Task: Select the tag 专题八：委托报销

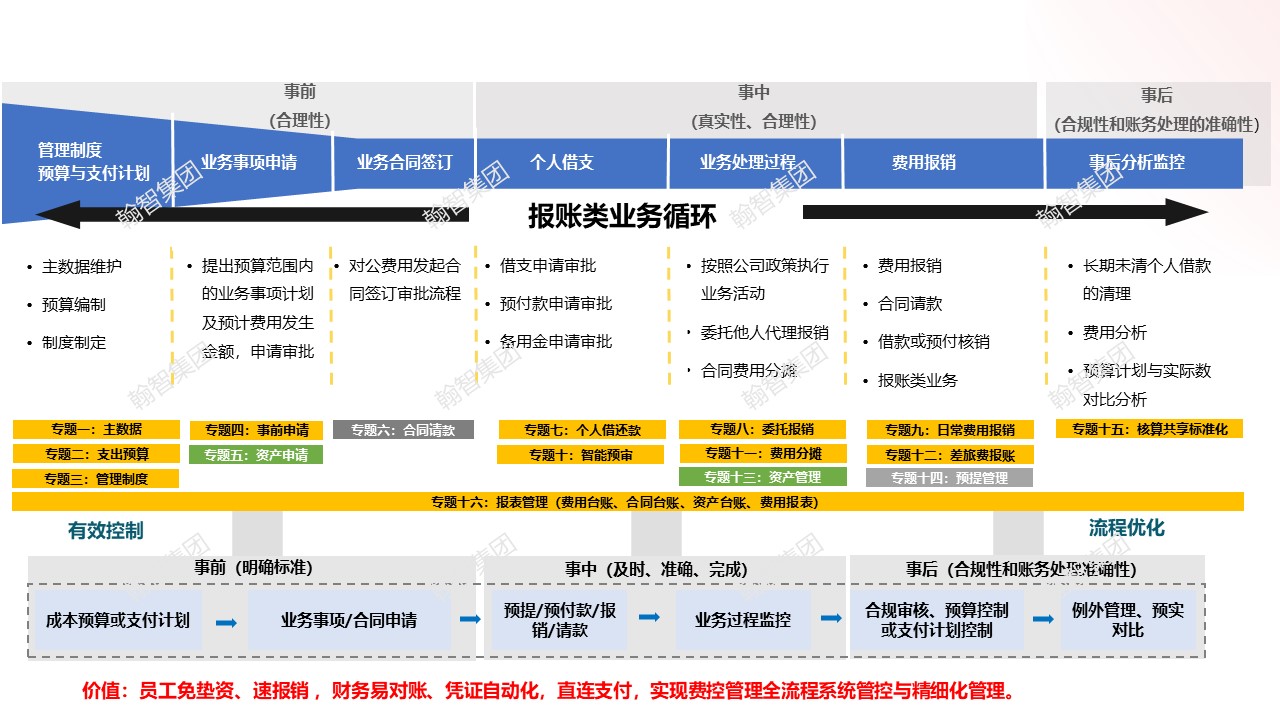Action: (763, 429)
